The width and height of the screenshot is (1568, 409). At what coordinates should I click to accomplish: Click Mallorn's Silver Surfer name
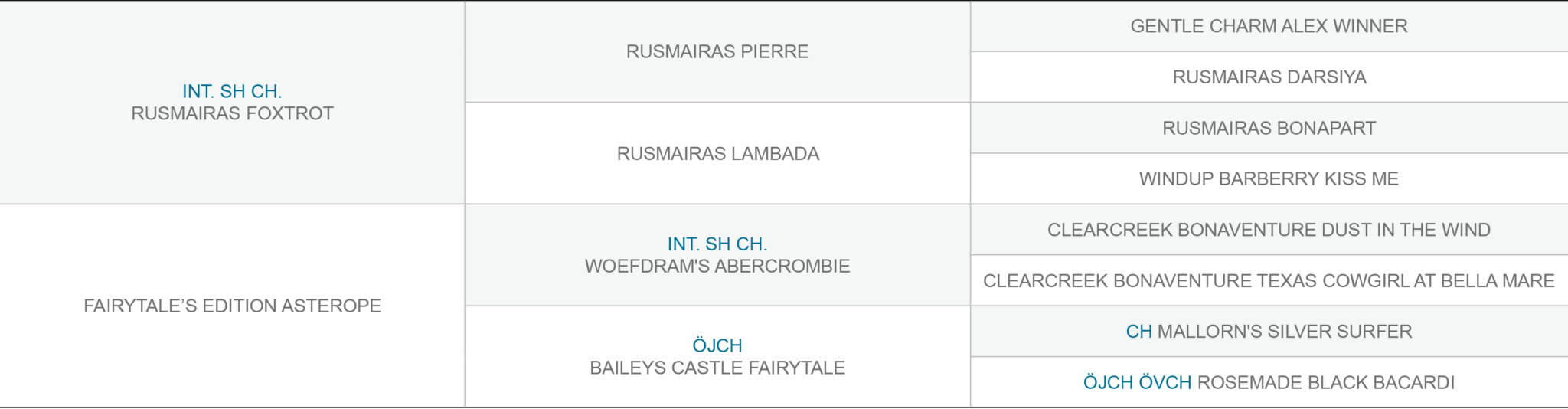[x=1285, y=332]
